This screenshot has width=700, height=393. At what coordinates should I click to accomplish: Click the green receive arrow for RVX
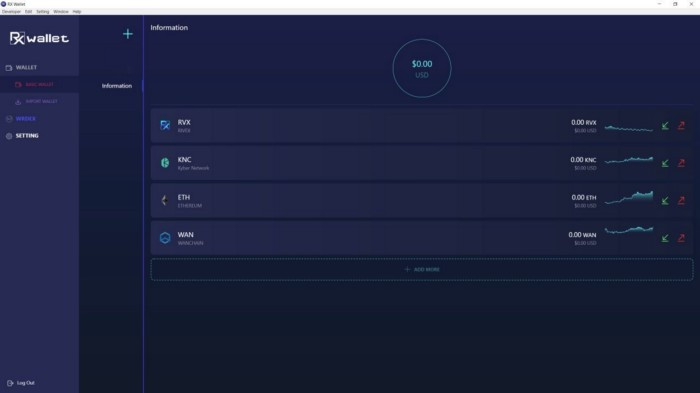(665, 126)
